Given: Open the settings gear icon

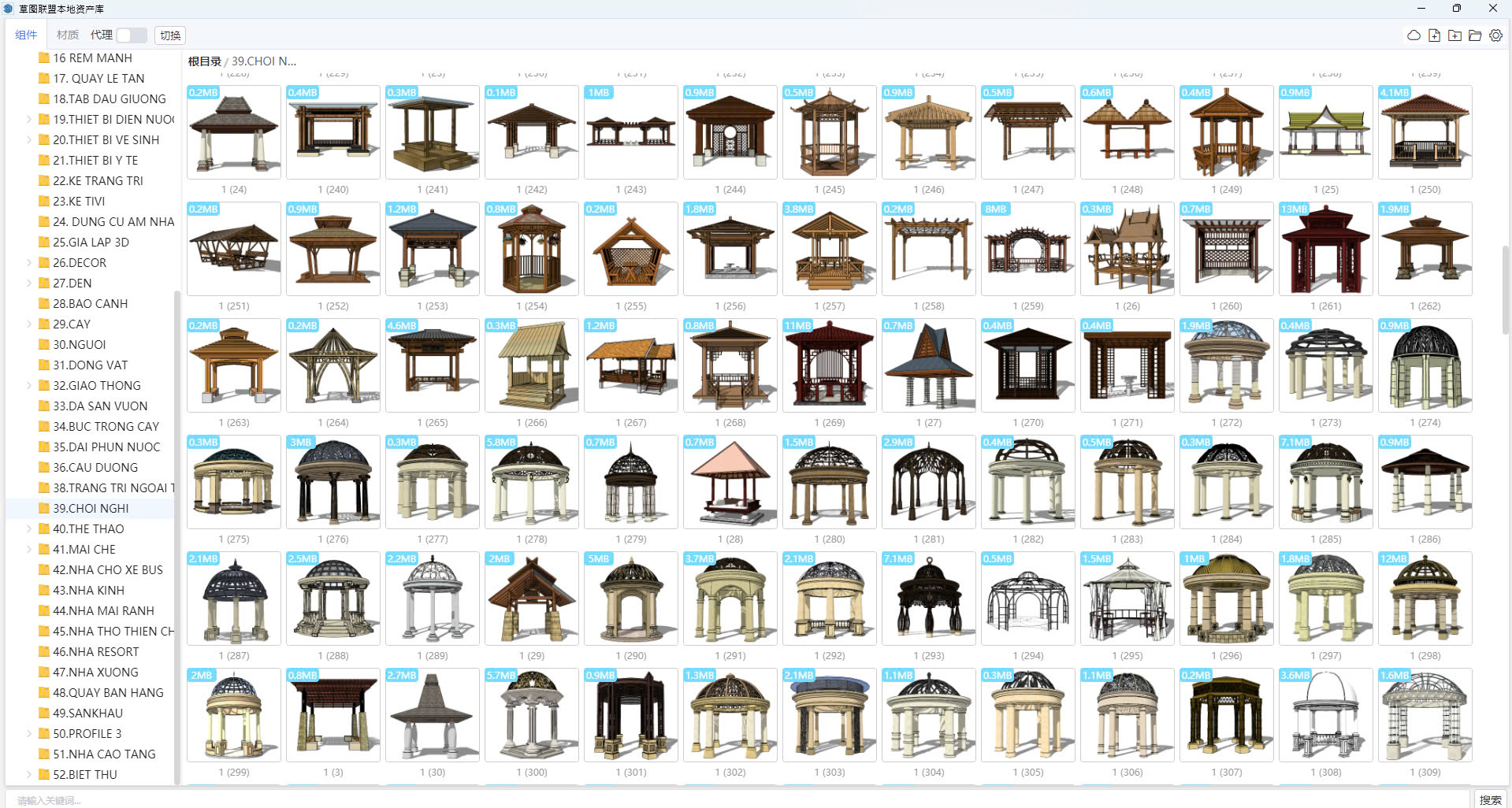Looking at the screenshot, I should 1495,35.
